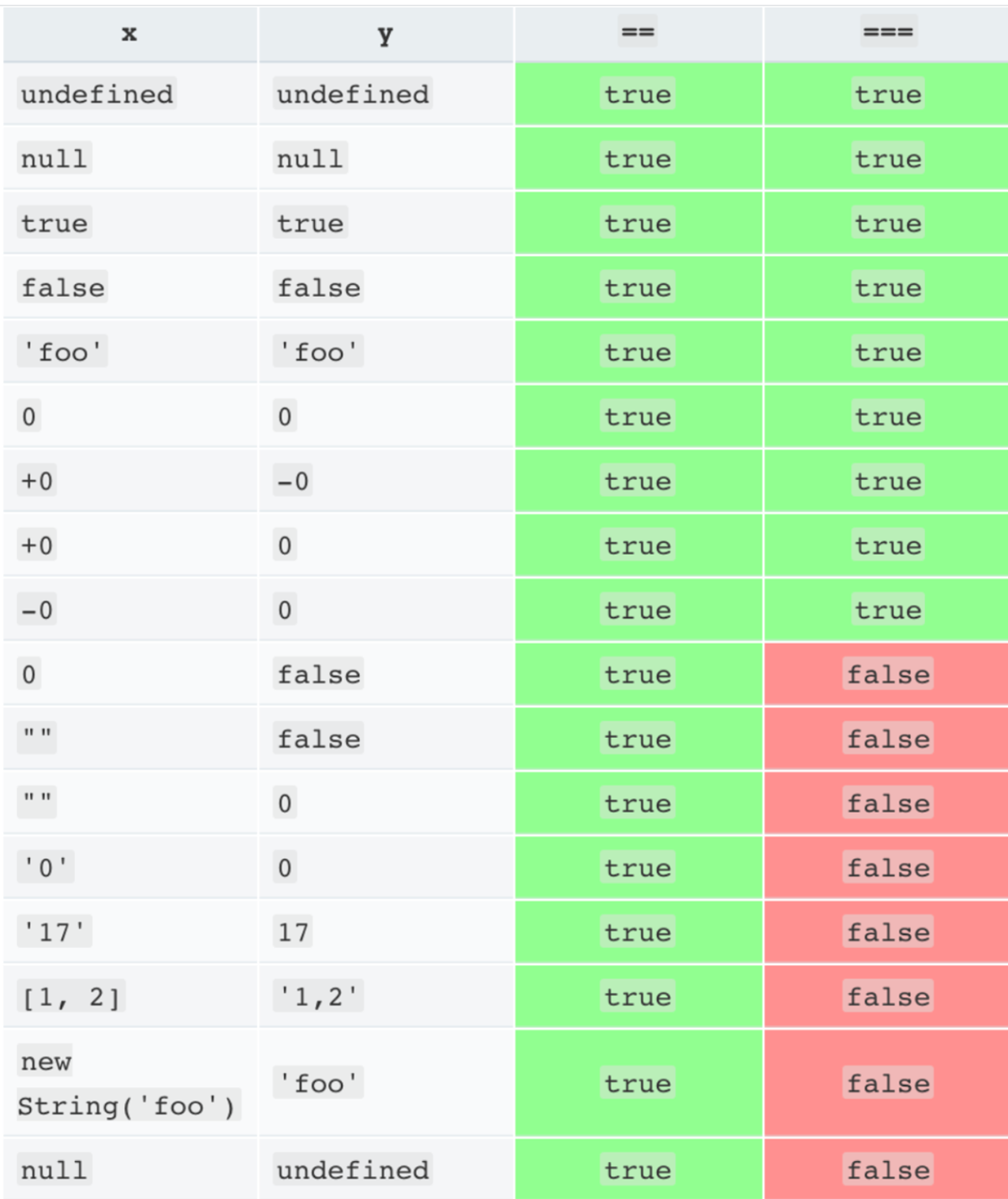Select the true == result for '17' row
This screenshot has height=1199, width=1008.
tap(638, 932)
